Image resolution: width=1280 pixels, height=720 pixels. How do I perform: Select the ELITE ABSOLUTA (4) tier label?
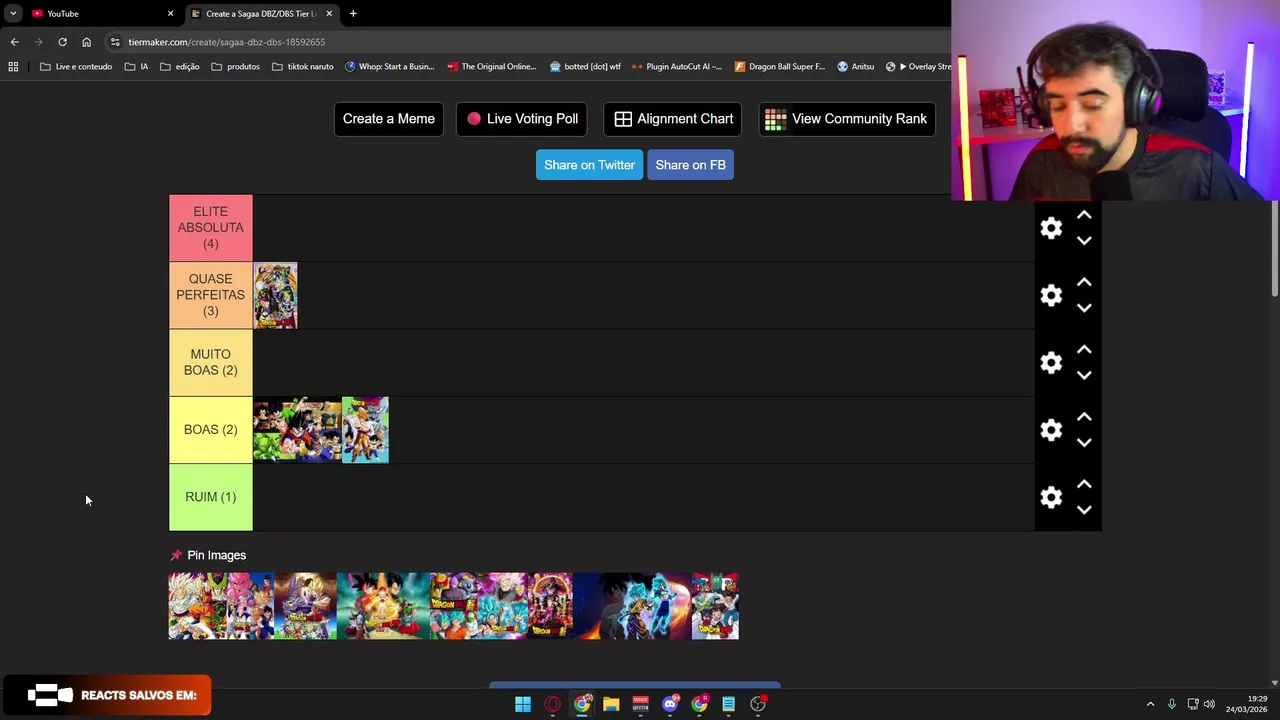(211, 228)
